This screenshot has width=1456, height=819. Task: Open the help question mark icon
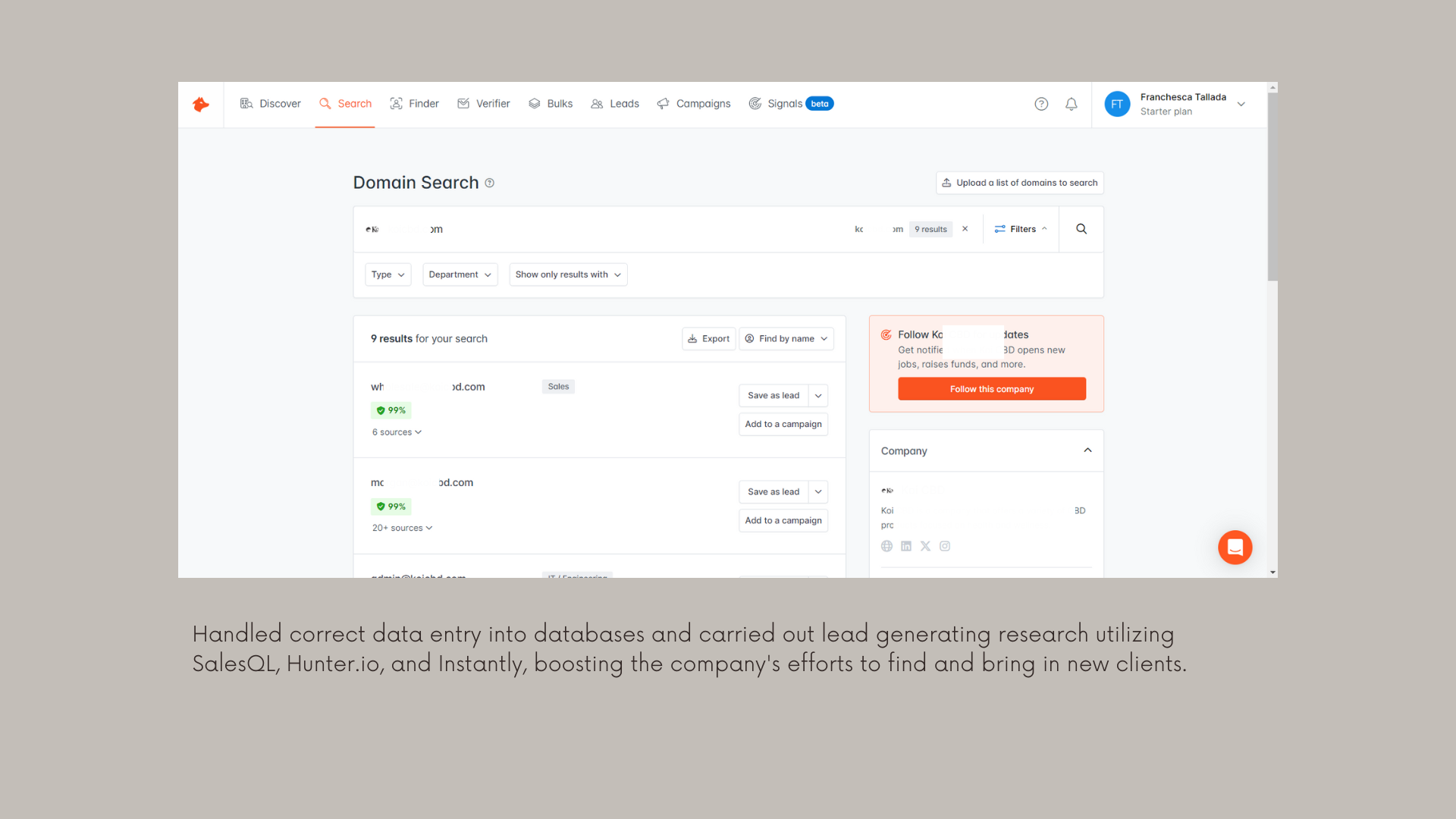pyautogui.click(x=1041, y=104)
